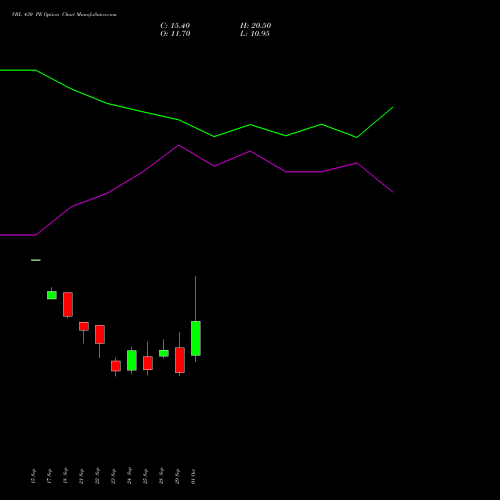Select the '28 Sep' date label

coord(161,476)
